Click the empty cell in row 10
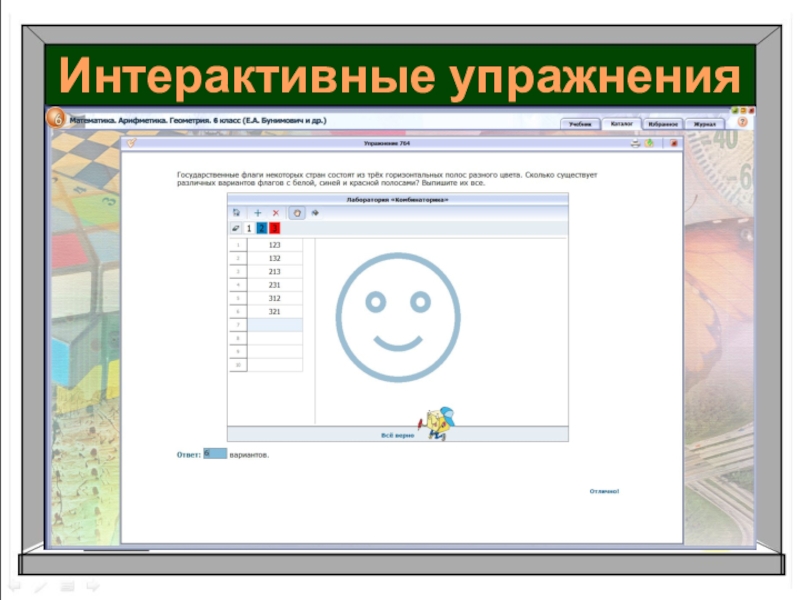Image resolution: width=800 pixels, height=600 pixels. coord(274,364)
